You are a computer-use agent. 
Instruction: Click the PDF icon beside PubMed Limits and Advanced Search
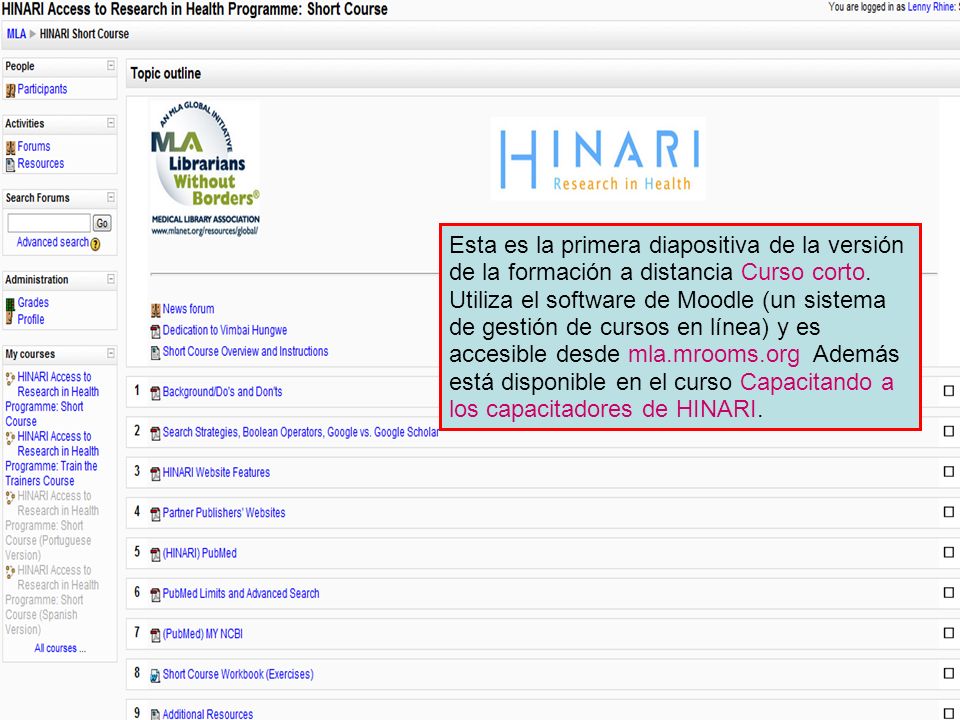(156, 595)
